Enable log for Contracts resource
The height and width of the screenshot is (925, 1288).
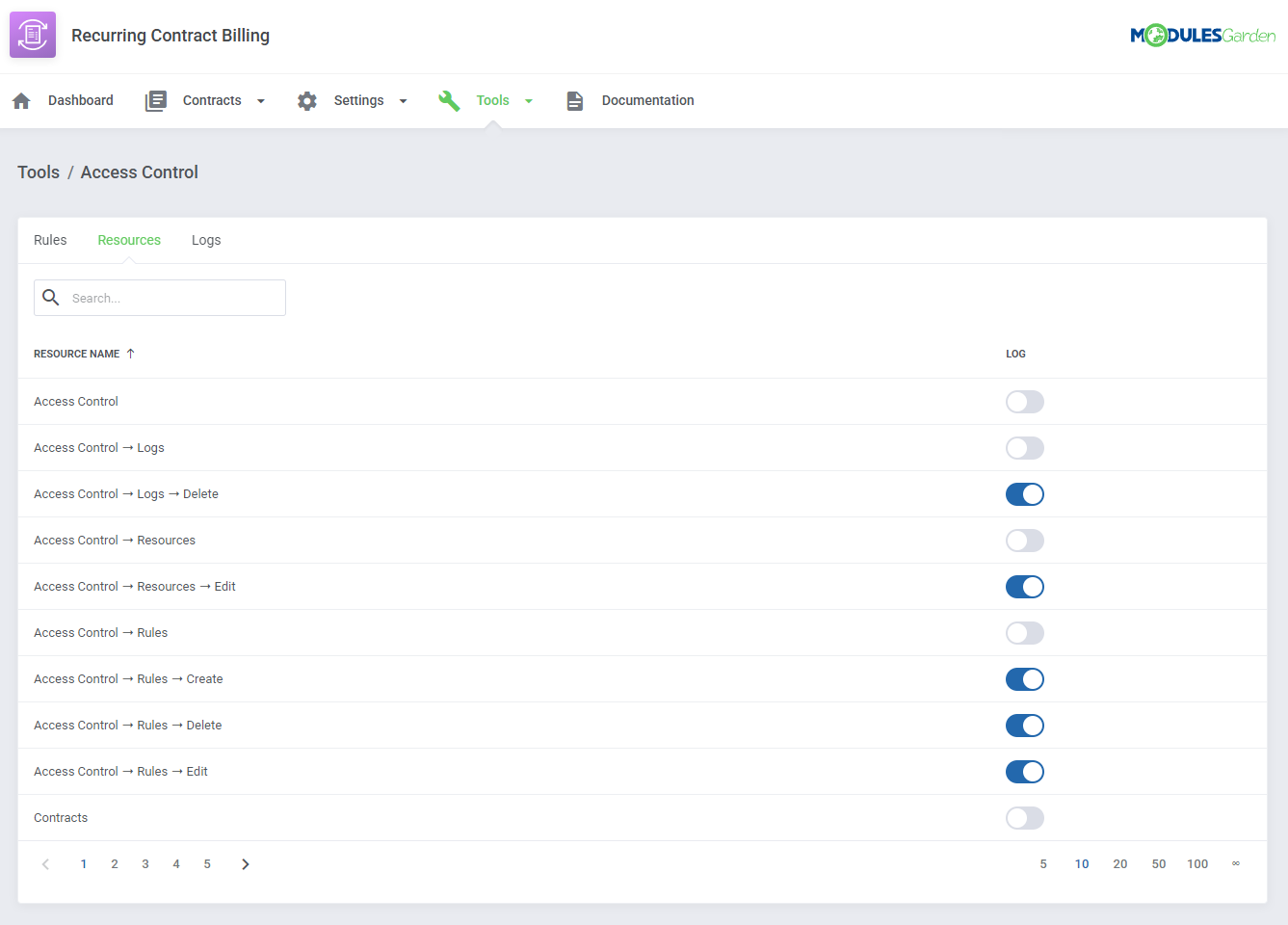pos(1025,818)
